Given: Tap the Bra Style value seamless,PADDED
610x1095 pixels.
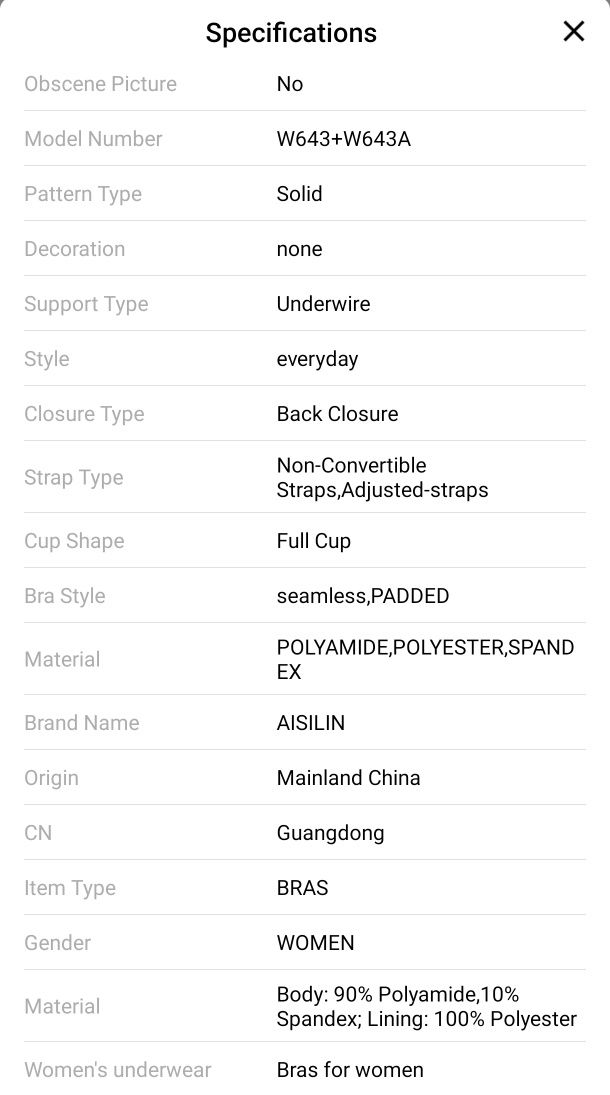Looking at the screenshot, I should (x=363, y=596).
